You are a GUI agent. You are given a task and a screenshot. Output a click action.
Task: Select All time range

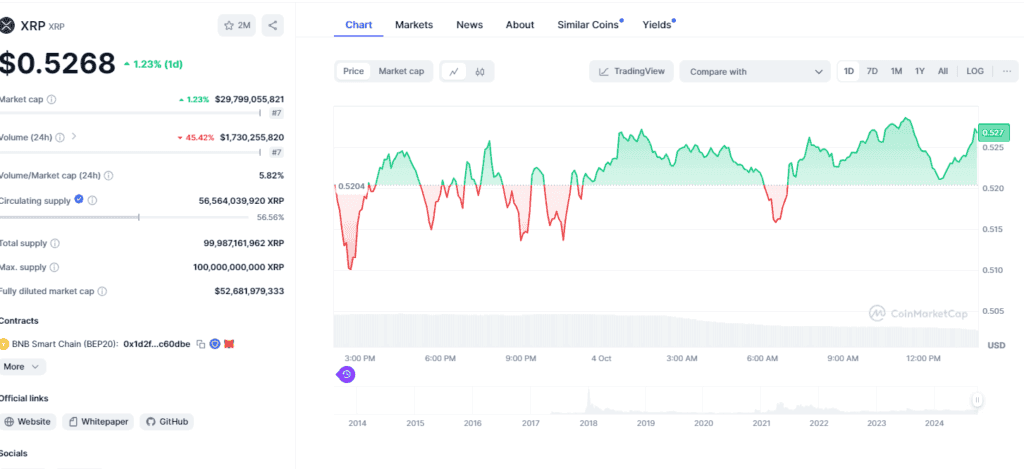(x=943, y=71)
